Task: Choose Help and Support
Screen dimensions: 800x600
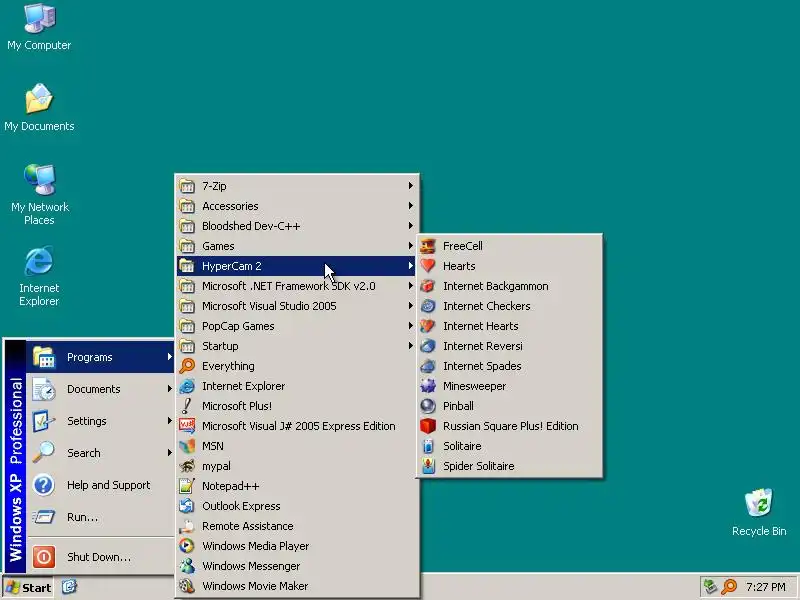Action: click(101, 485)
